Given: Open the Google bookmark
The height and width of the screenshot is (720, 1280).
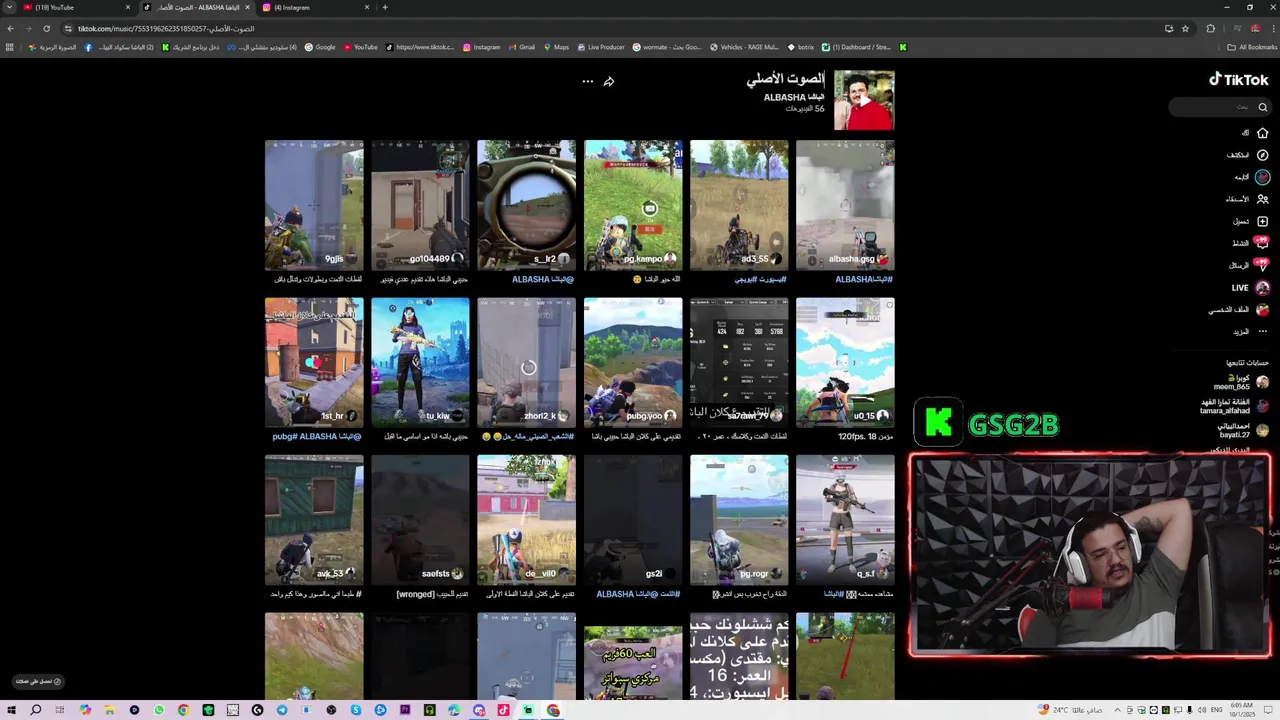Looking at the screenshot, I should (320, 47).
